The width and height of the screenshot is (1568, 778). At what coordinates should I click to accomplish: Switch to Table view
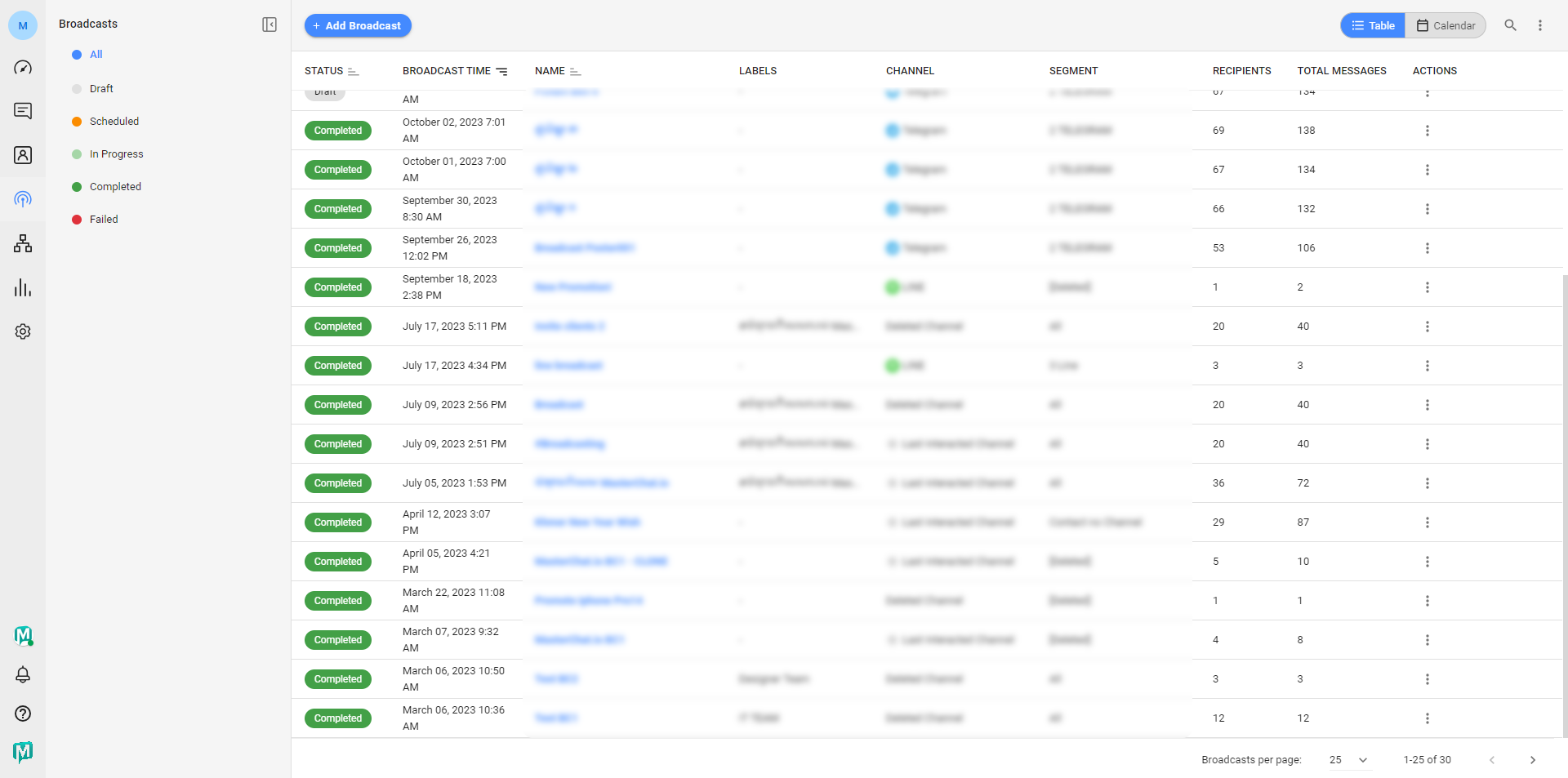point(1373,25)
